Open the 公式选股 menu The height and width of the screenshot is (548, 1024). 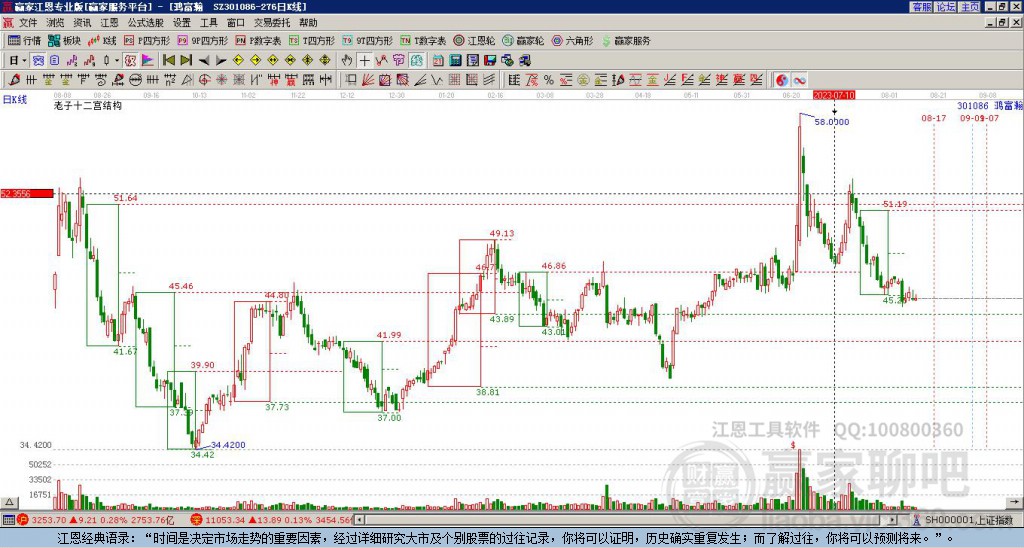[145, 23]
